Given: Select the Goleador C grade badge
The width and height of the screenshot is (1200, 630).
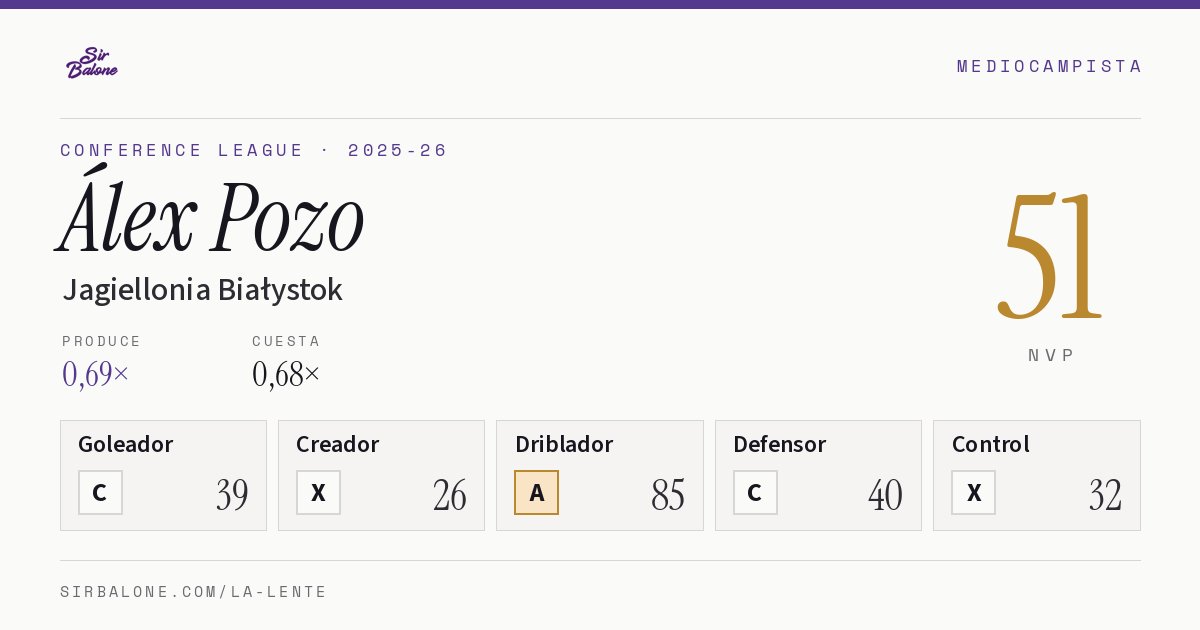Looking at the screenshot, I should point(100,492).
